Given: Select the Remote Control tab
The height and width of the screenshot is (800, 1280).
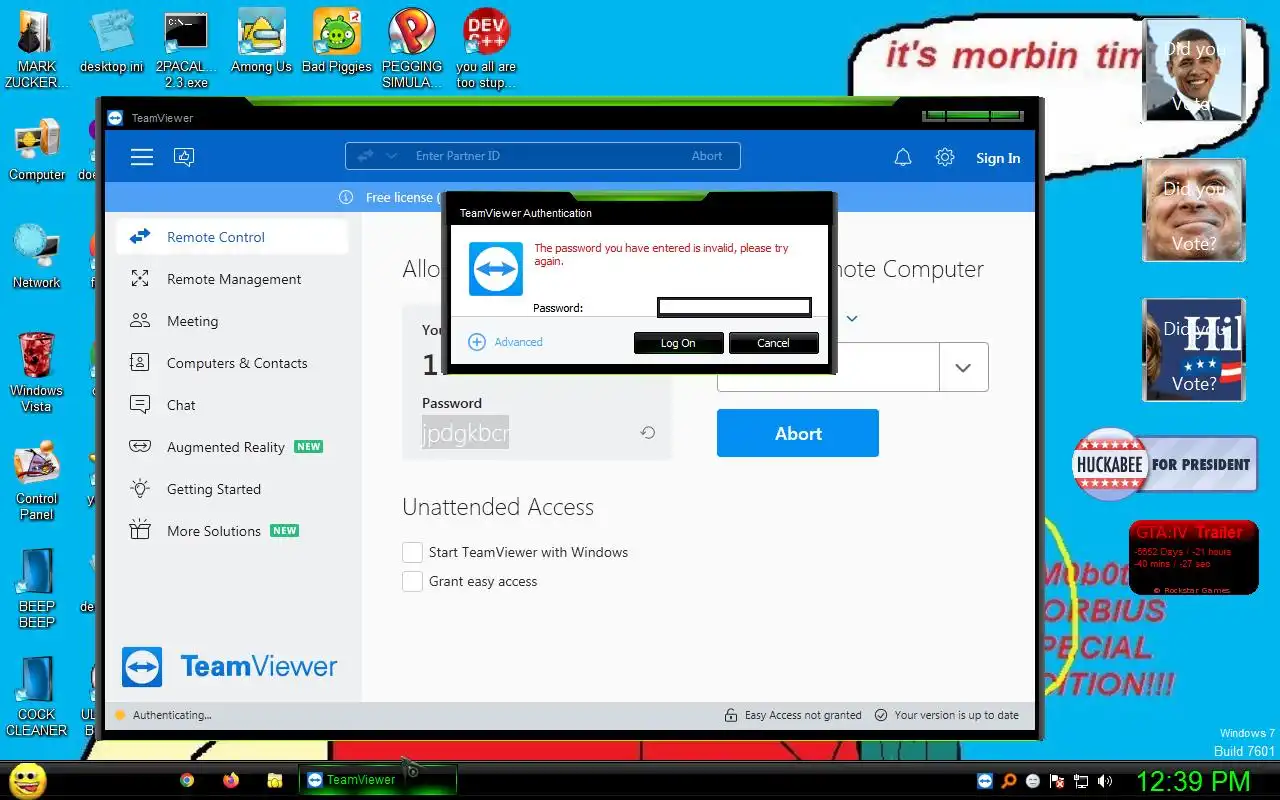Looking at the screenshot, I should click(232, 237).
